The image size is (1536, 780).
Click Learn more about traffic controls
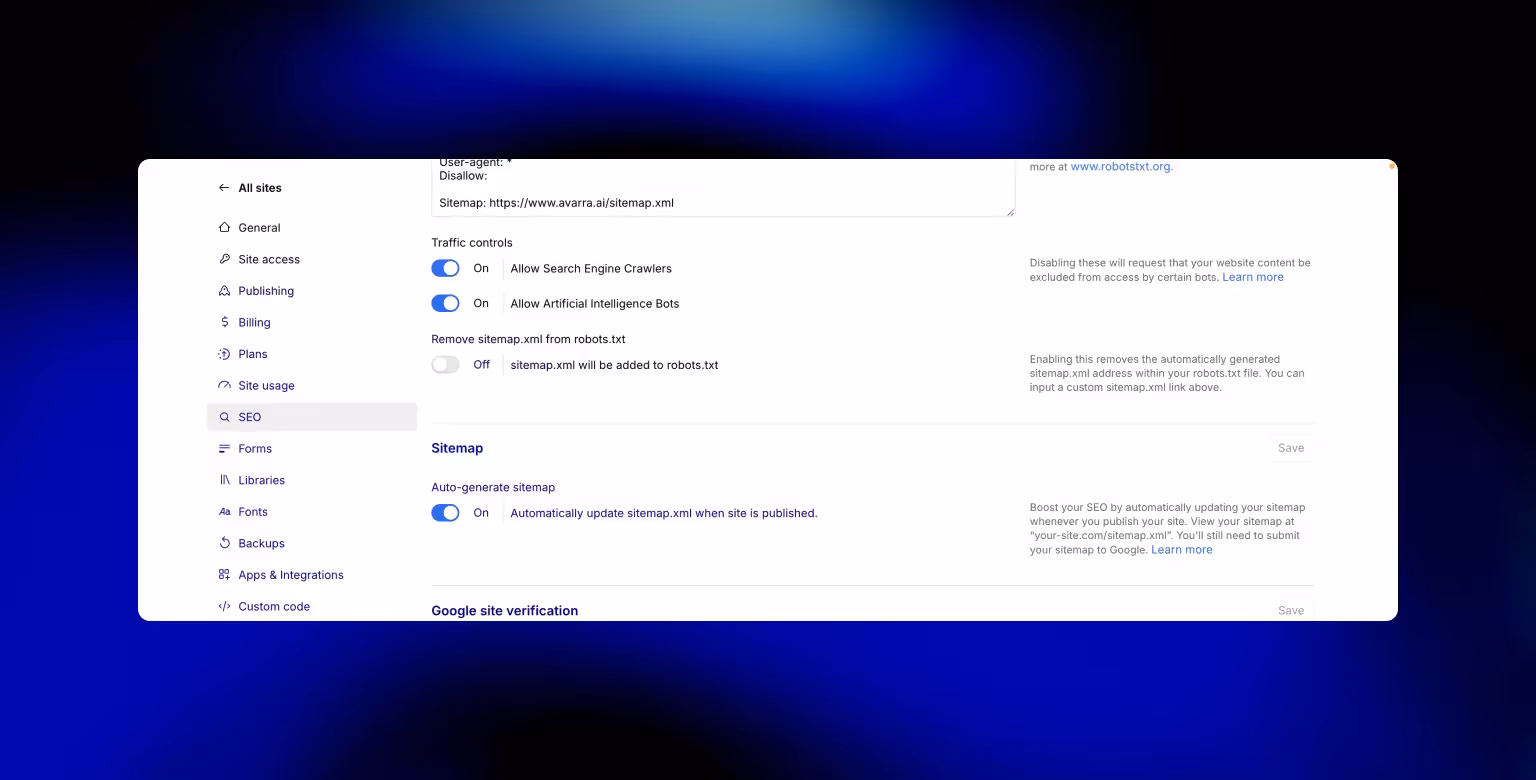[x=1253, y=277]
